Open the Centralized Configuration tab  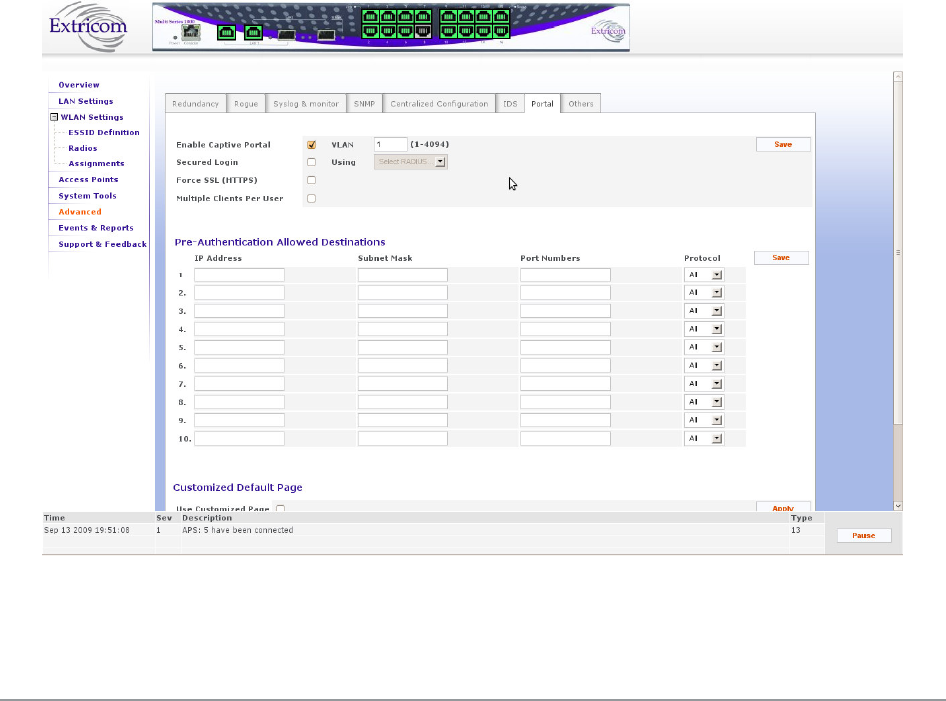(439, 104)
